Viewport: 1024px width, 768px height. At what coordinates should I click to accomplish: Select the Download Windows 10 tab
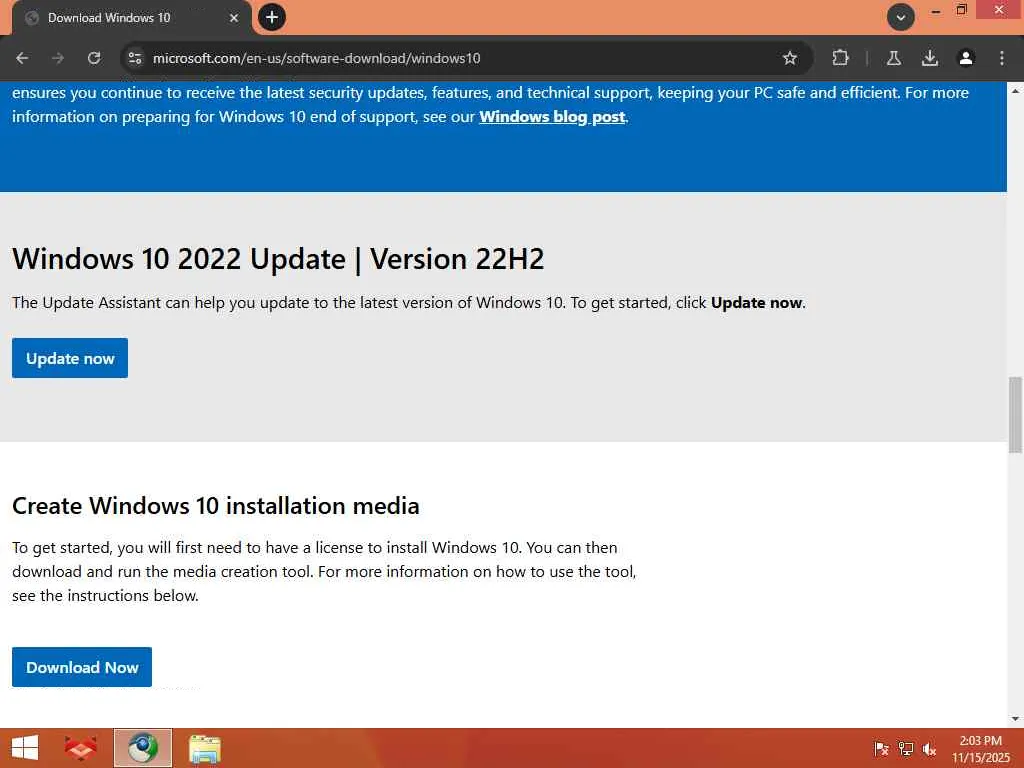(x=132, y=18)
